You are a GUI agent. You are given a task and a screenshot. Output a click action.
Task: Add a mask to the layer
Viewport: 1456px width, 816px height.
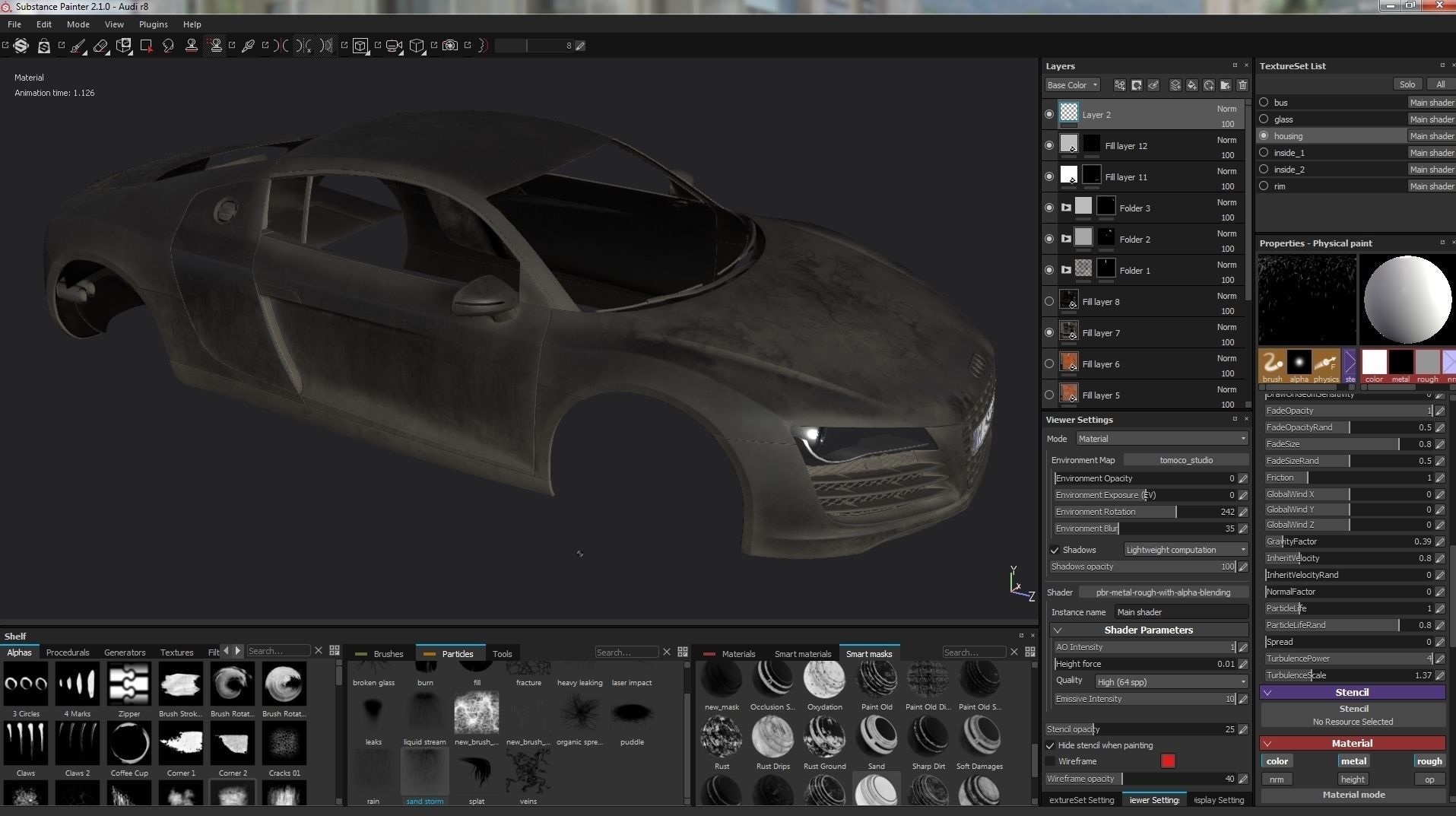tap(1137, 85)
